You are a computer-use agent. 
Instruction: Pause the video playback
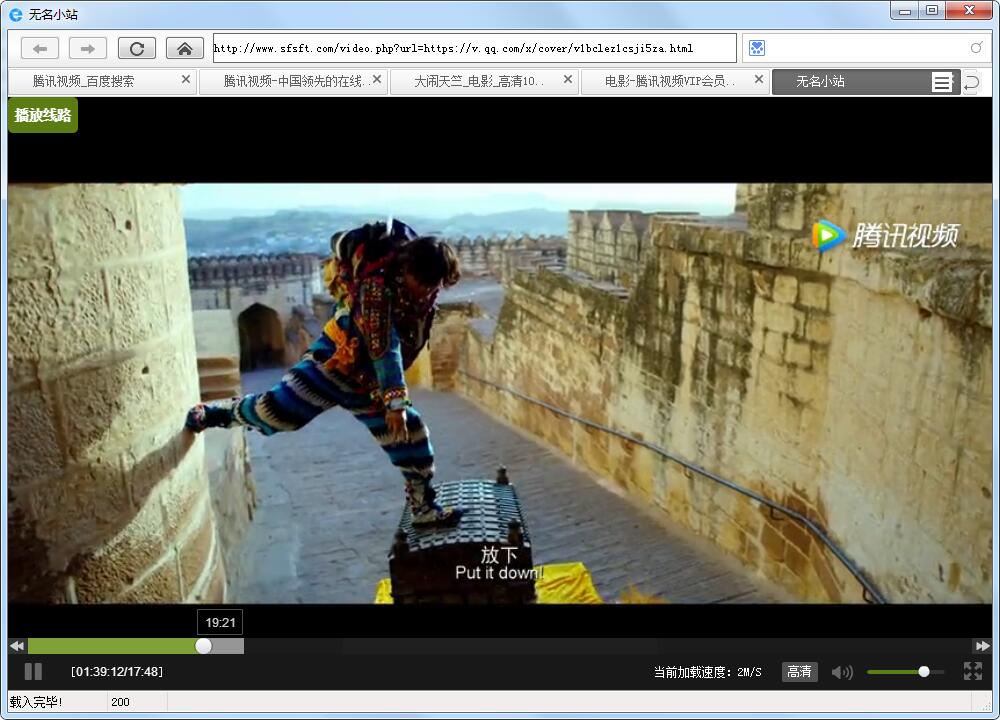pos(33,672)
